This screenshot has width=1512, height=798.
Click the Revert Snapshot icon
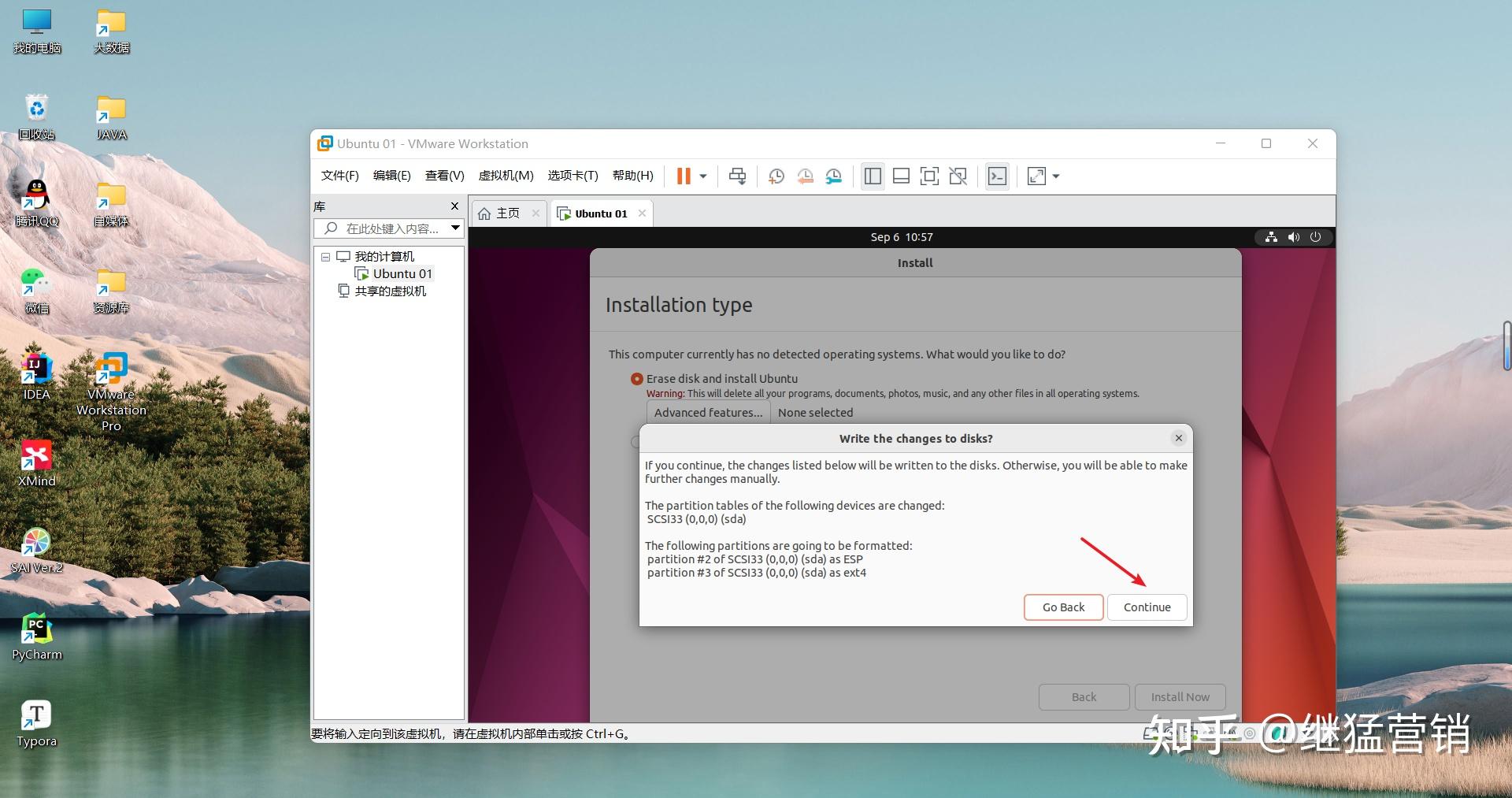(804, 176)
